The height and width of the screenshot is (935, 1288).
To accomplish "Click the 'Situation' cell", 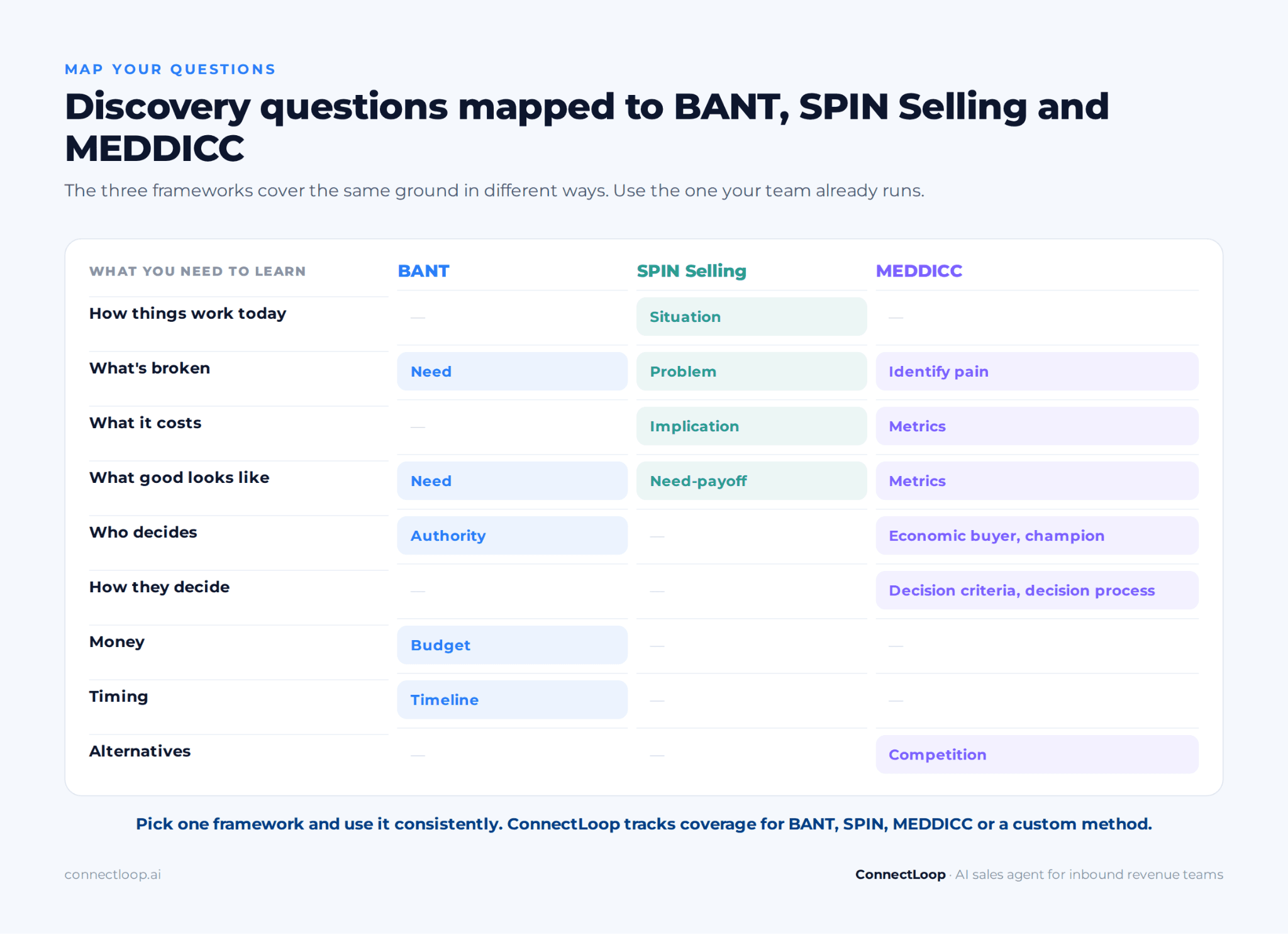I will (x=752, y=317).
